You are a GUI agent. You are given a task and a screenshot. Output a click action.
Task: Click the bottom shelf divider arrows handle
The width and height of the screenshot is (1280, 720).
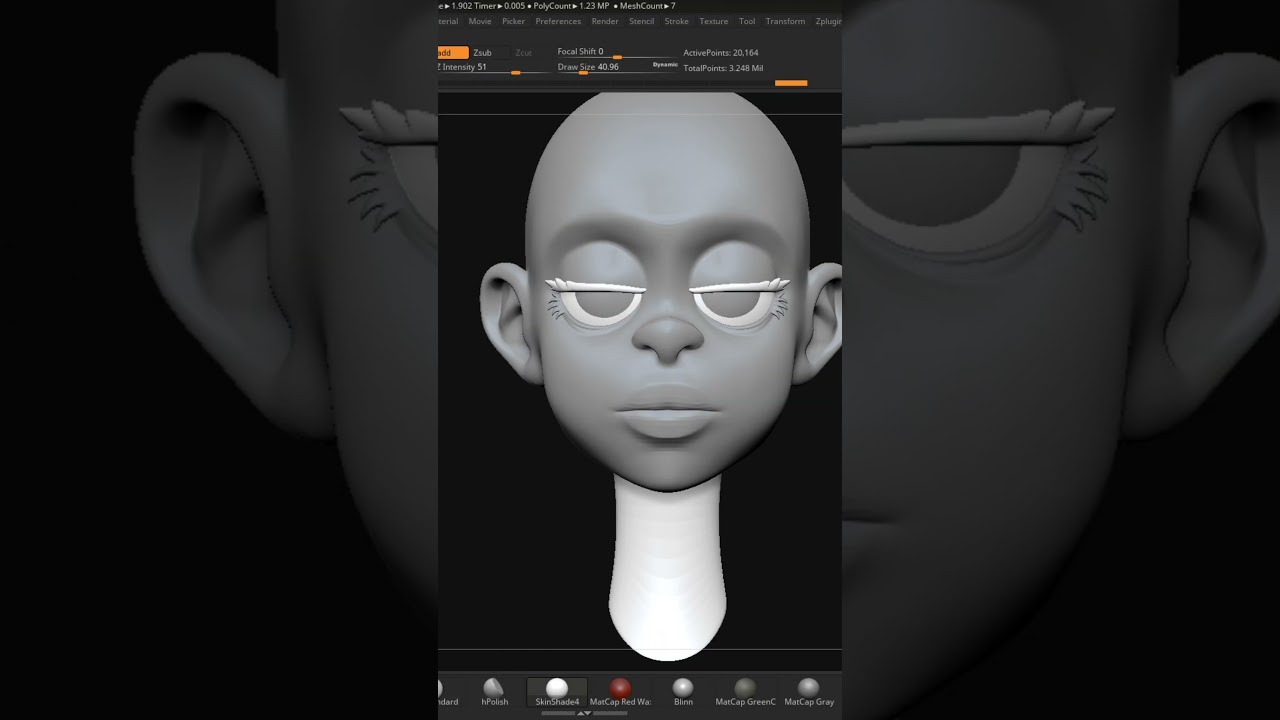(583, 713)
